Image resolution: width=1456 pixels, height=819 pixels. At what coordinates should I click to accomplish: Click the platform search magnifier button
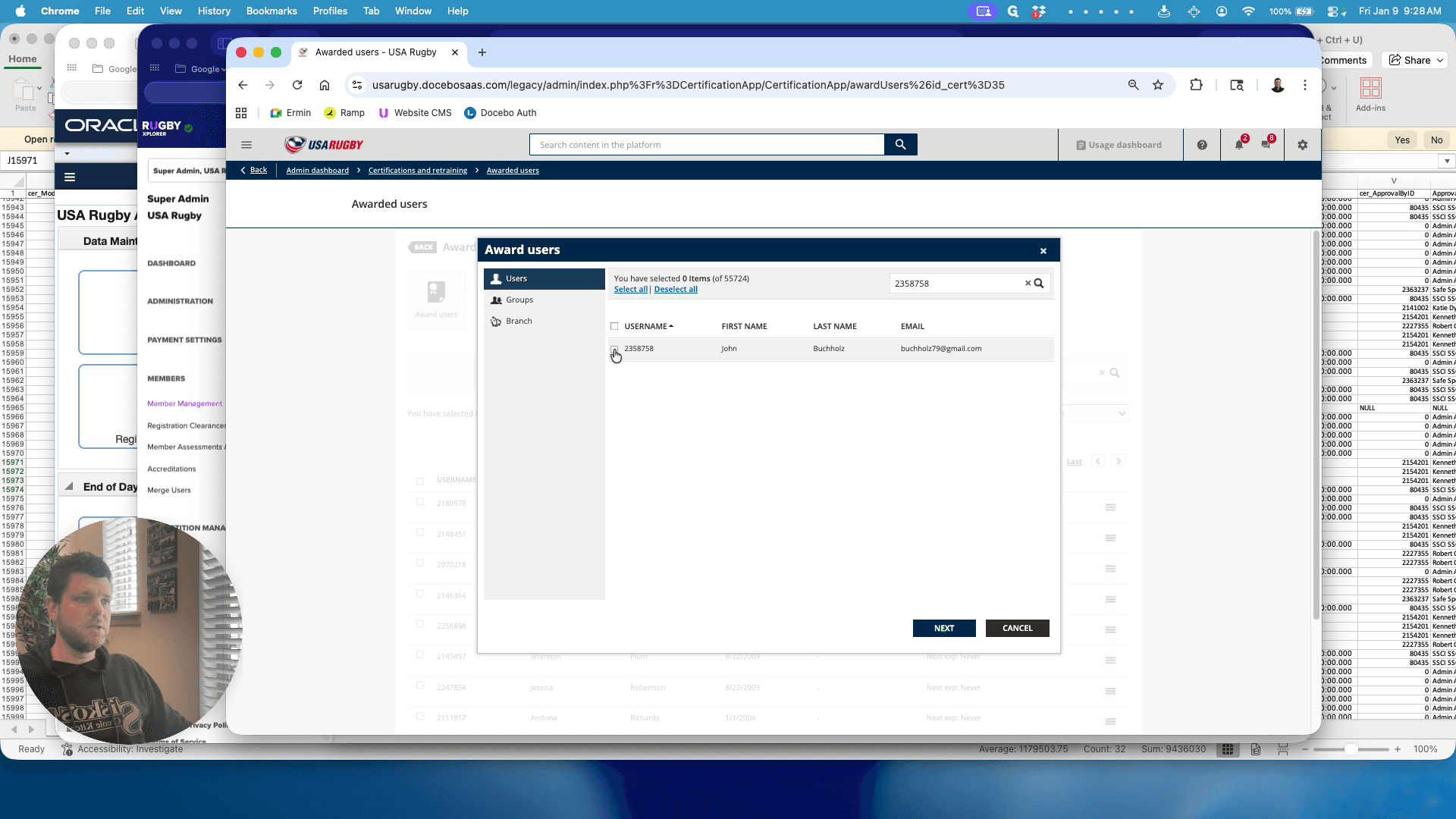pos(900,145)
